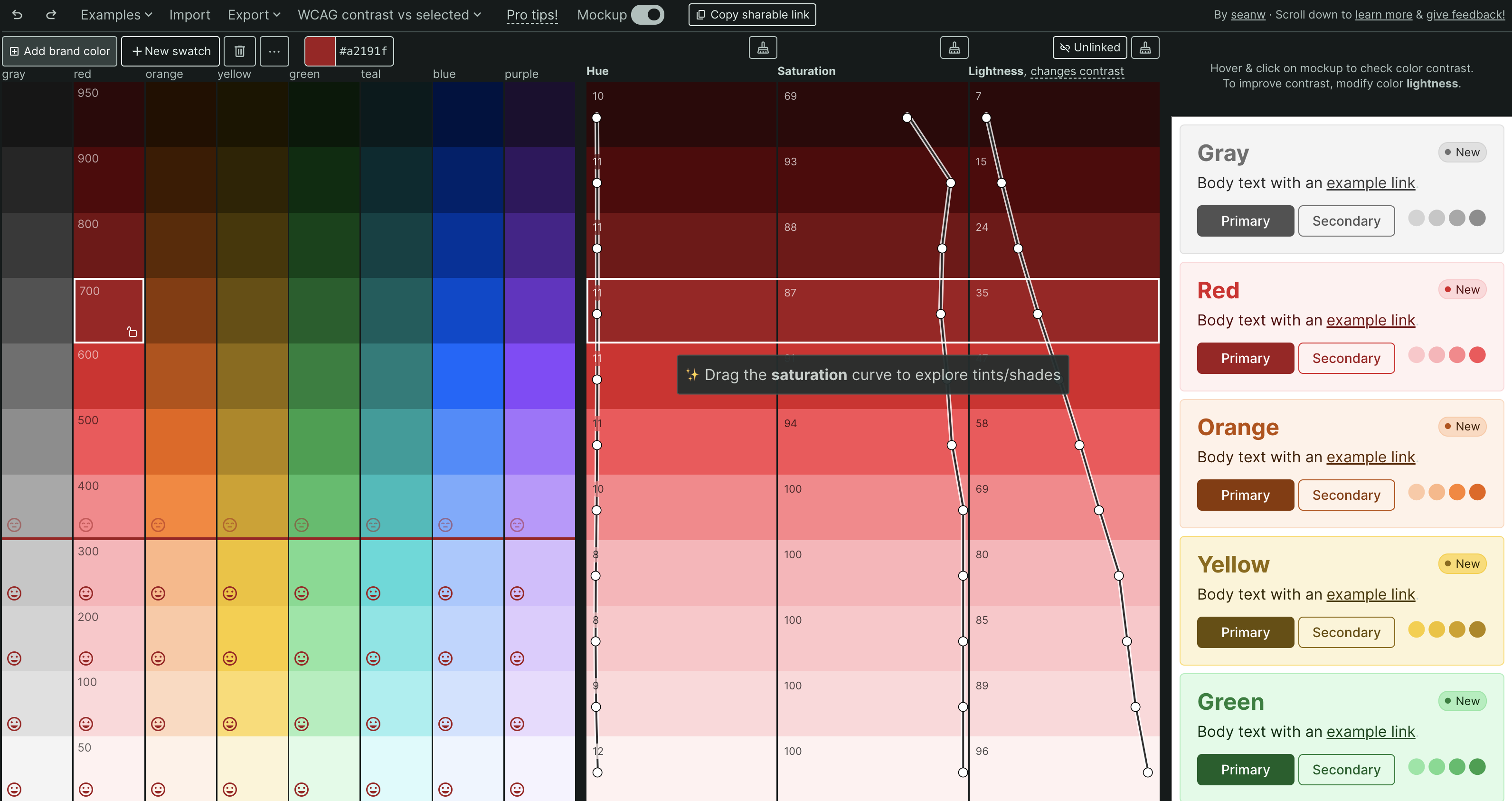1512x801 pixels.
Task: Toggle the Mockup switch off
Action: coord(647,15)
